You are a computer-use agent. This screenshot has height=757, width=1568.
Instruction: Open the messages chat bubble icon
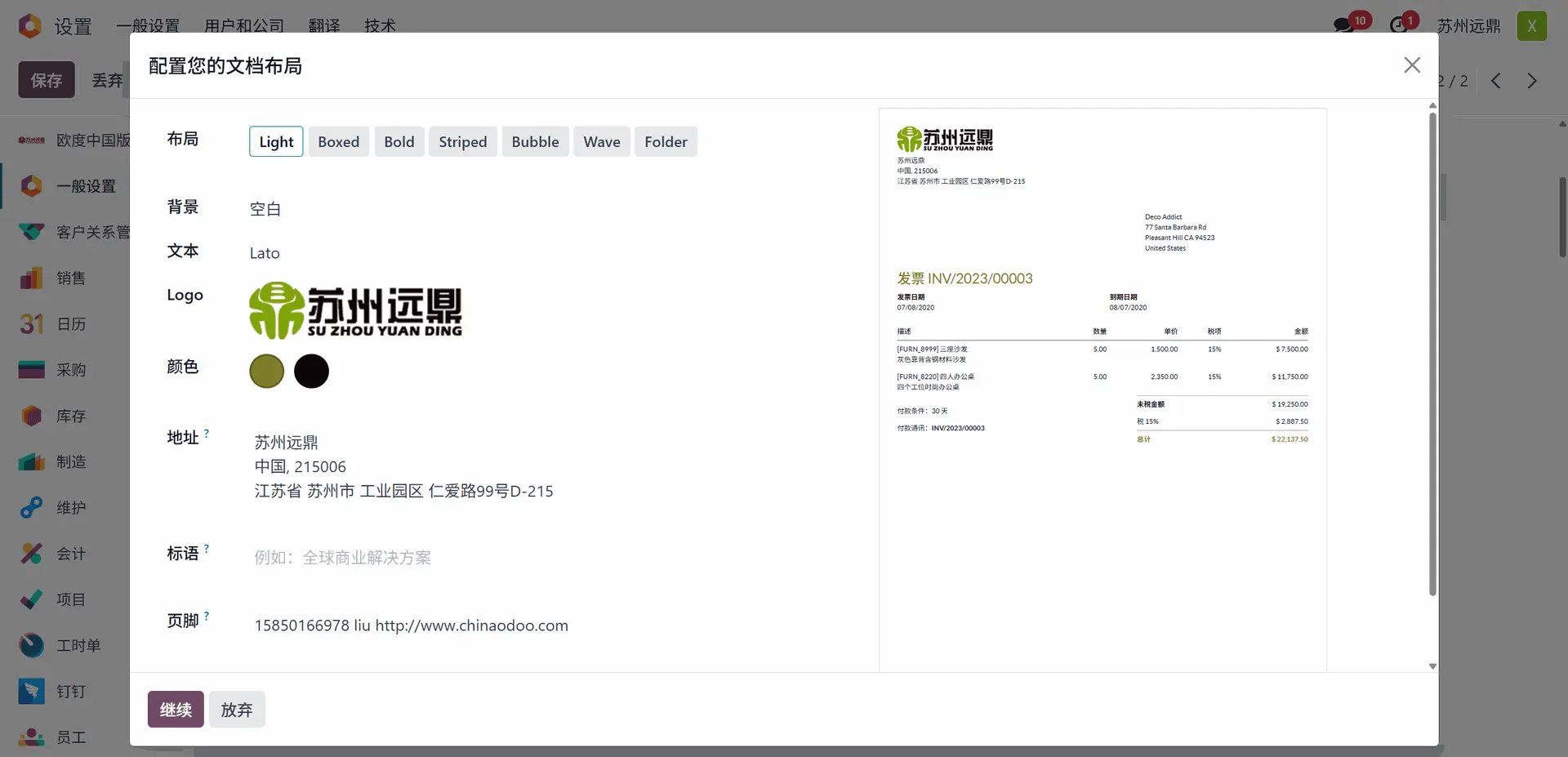pos(1343,25)
